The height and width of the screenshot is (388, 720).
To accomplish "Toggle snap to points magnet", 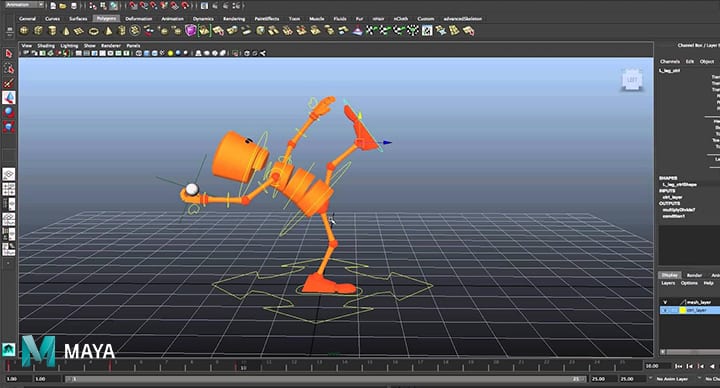I will (x=154, y=6).
